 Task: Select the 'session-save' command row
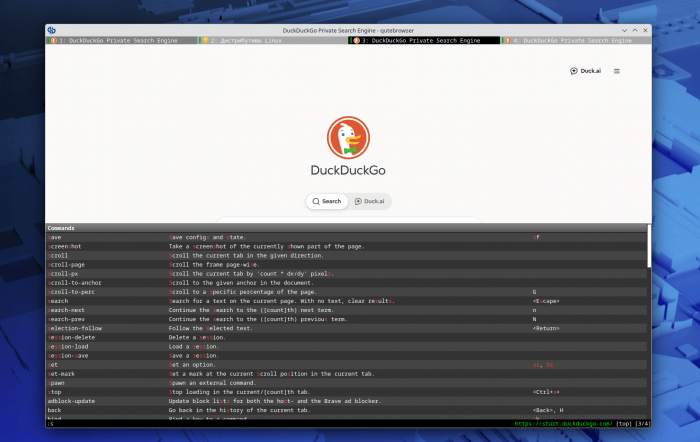(347, 356)
